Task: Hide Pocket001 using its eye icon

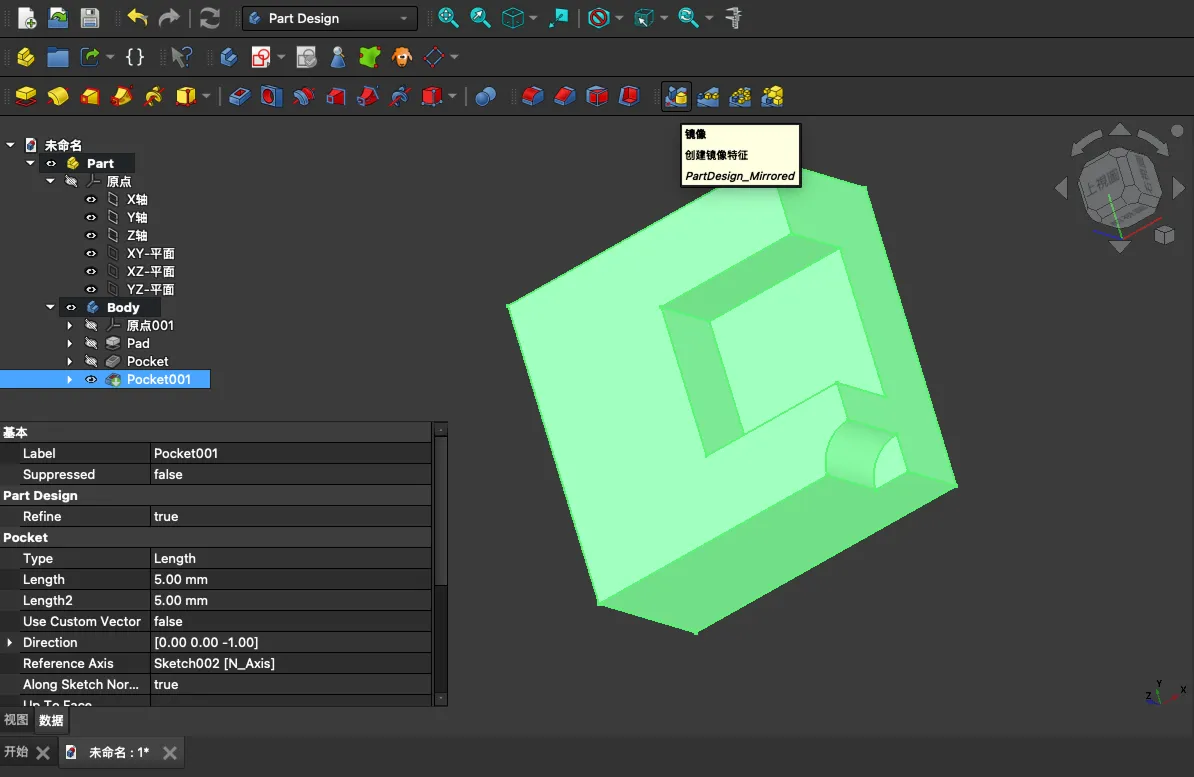Action: coord(91,380)
